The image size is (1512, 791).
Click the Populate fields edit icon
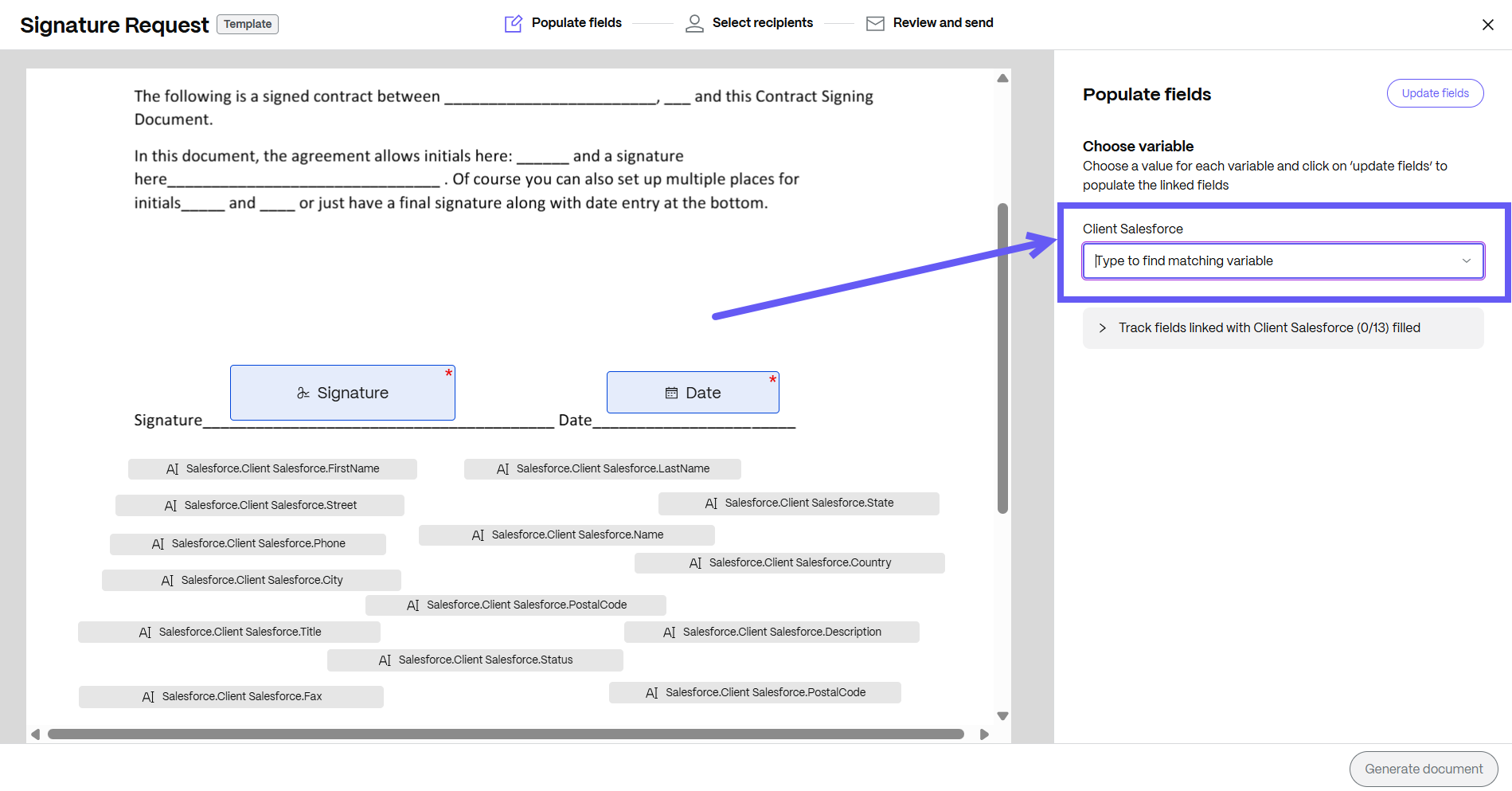click(x=514, y=23)
